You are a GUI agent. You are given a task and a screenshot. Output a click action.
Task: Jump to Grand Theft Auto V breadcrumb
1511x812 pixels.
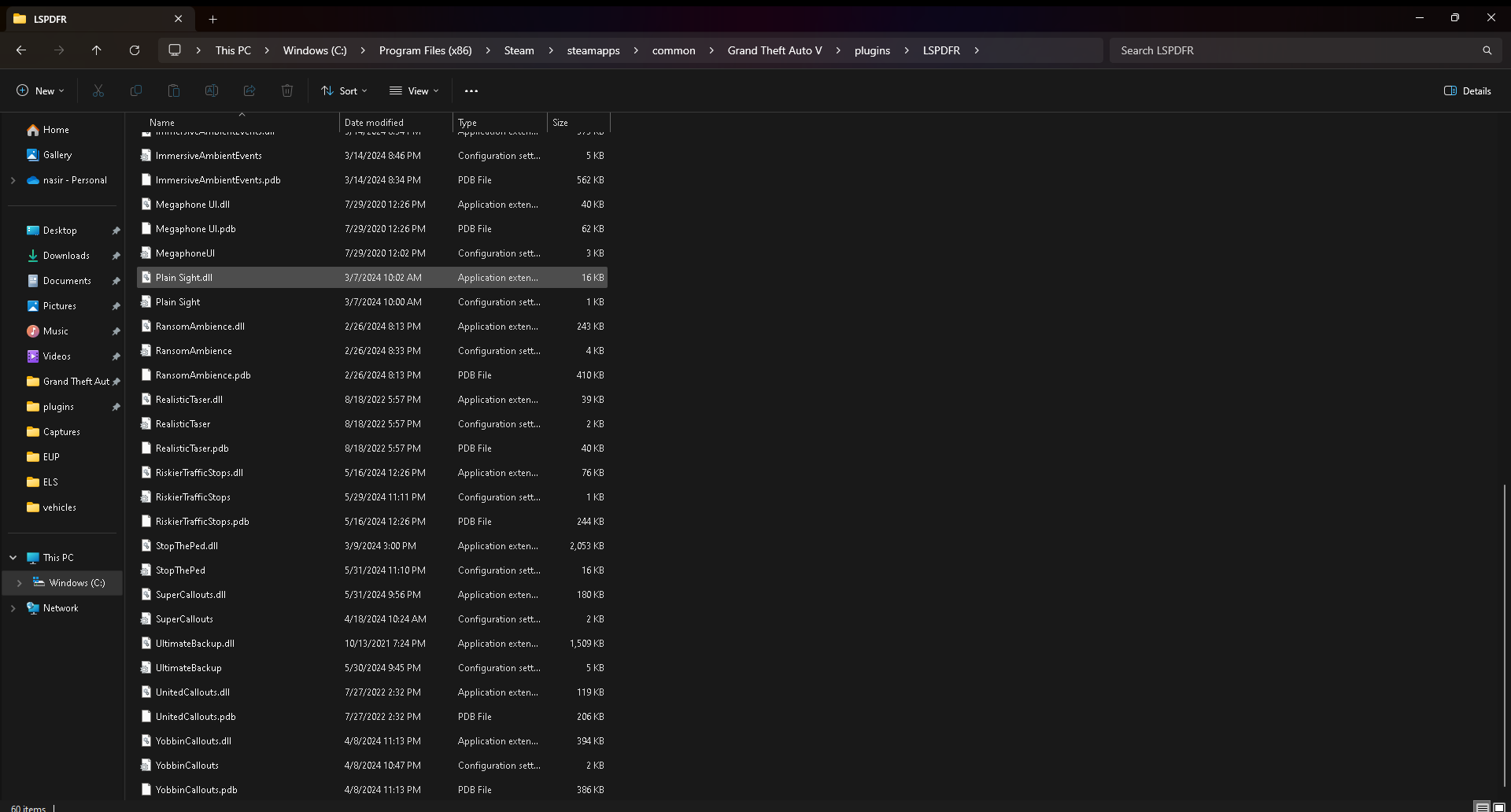tap(775, 50)
